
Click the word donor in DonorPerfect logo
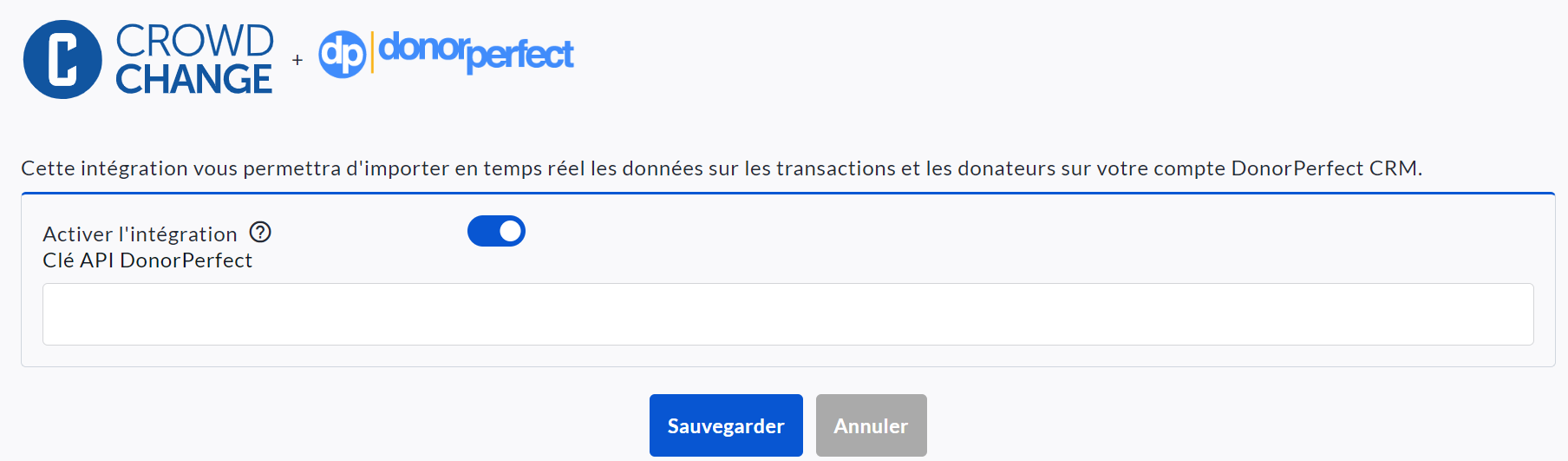coord(422,47)
